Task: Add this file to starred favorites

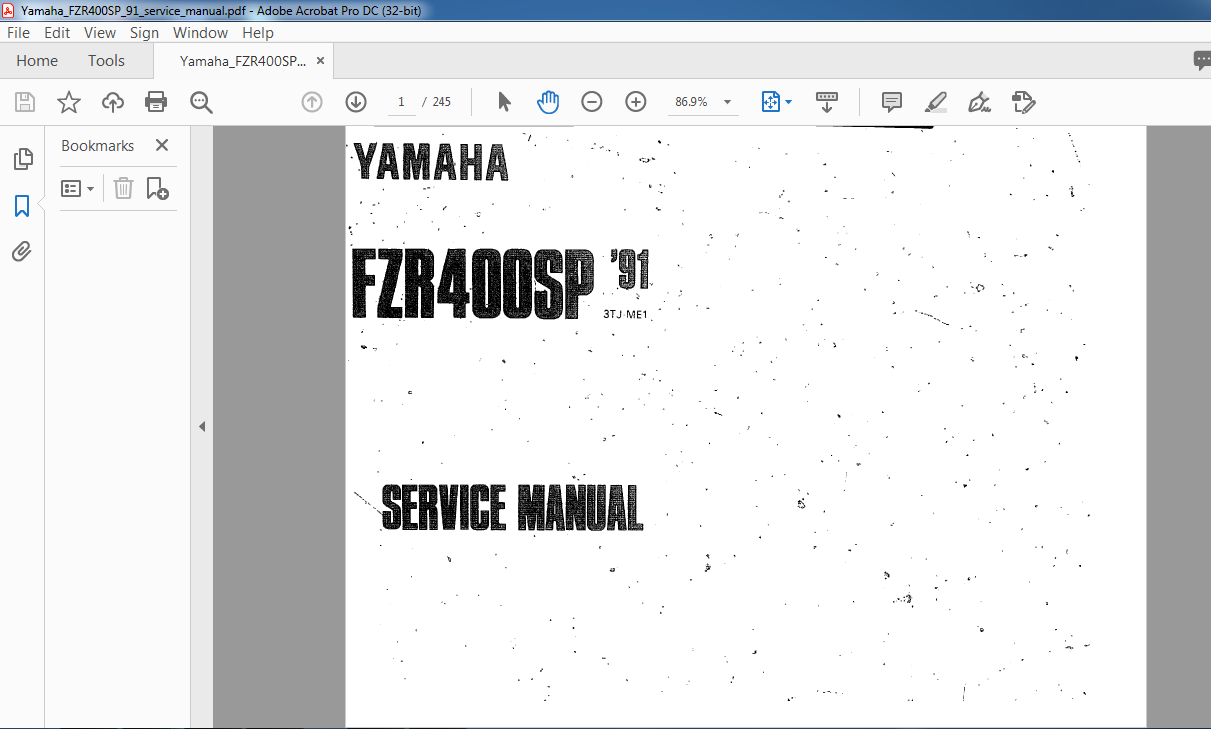Action: (69, 102)
